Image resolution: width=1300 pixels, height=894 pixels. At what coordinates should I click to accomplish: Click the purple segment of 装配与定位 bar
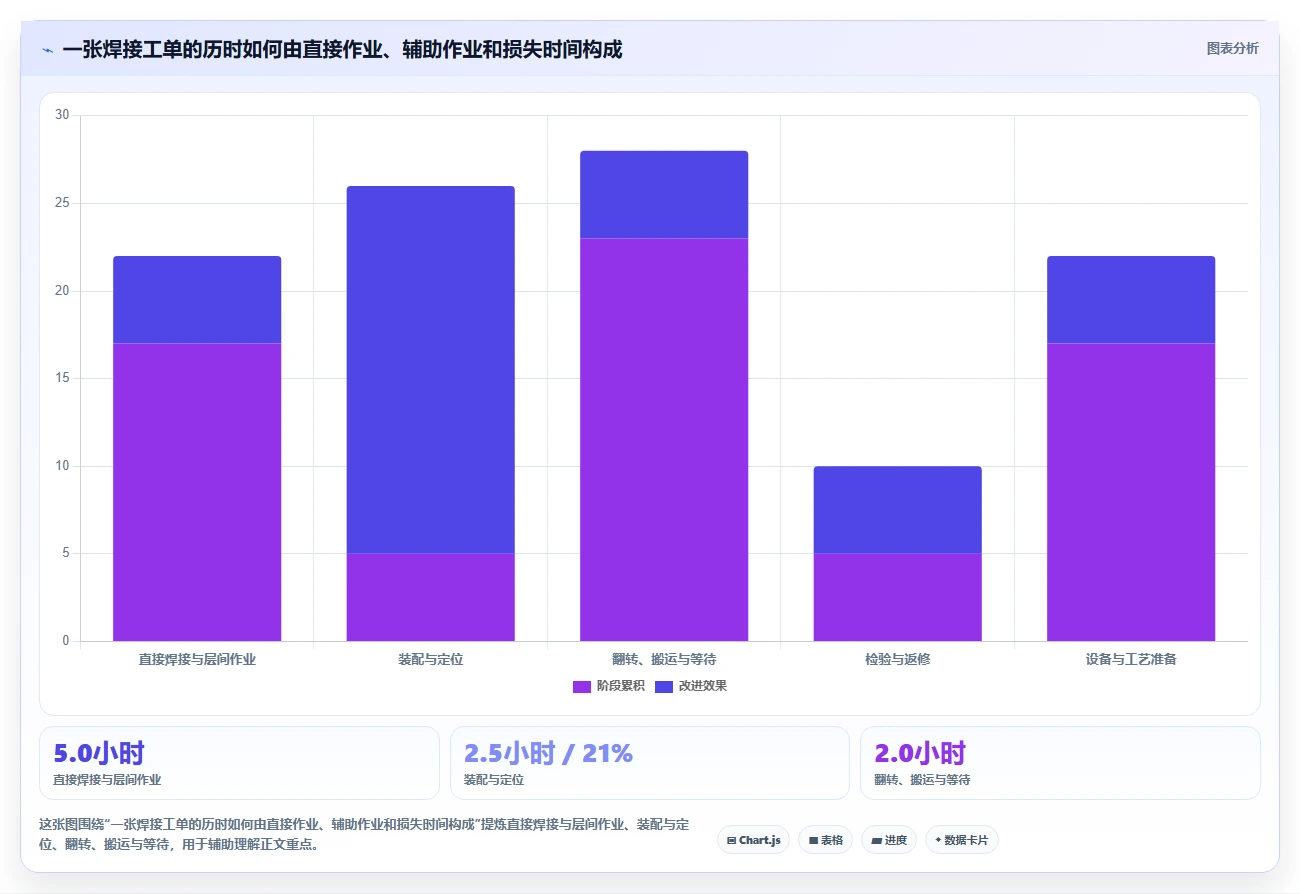click(431, 597)
